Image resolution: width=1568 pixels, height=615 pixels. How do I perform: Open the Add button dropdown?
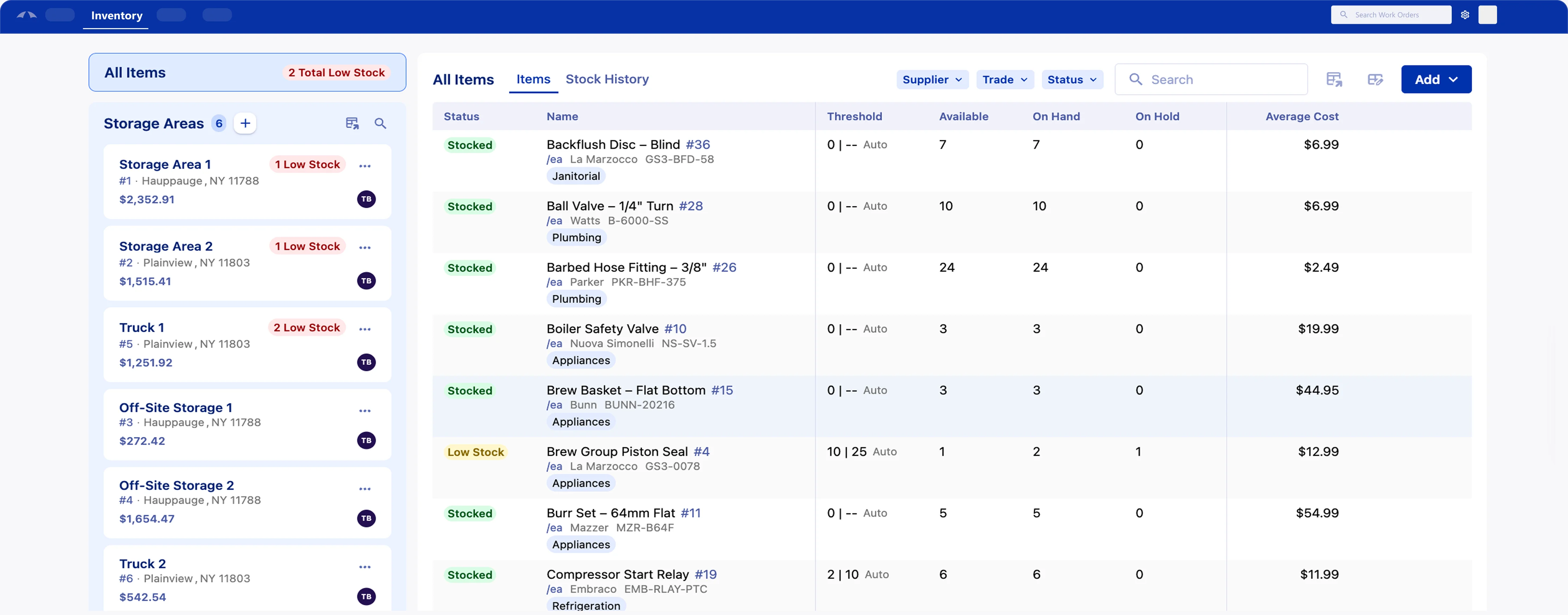click(1436, 80)
